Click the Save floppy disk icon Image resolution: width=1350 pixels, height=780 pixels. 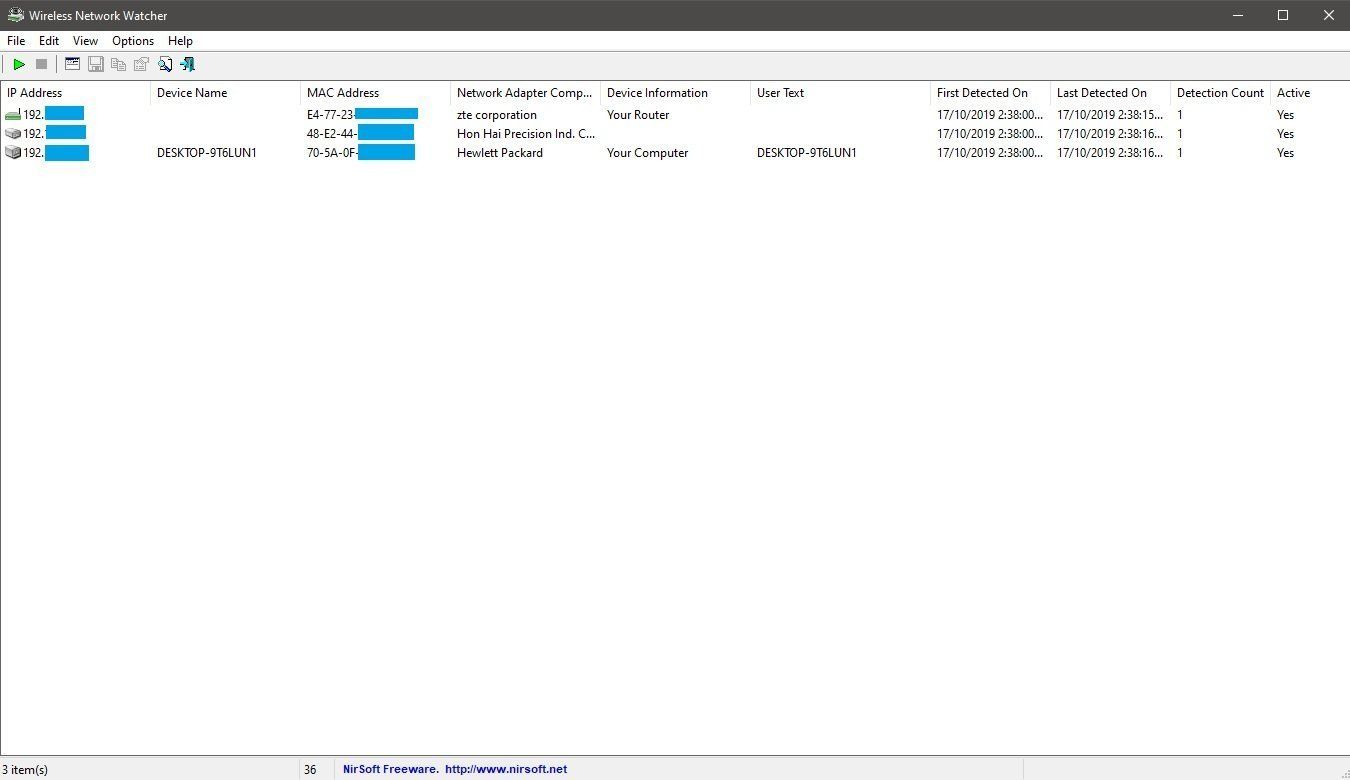pos(96,64)
